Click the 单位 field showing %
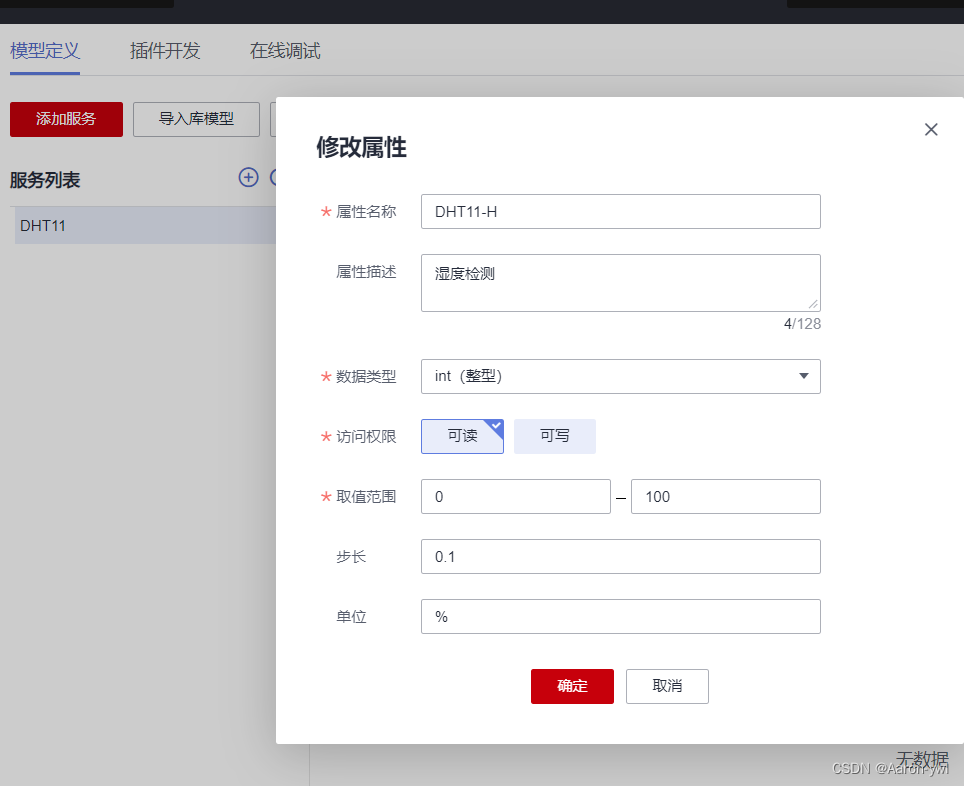The height and width of the screenshot is (786, 964). [620, 616]
